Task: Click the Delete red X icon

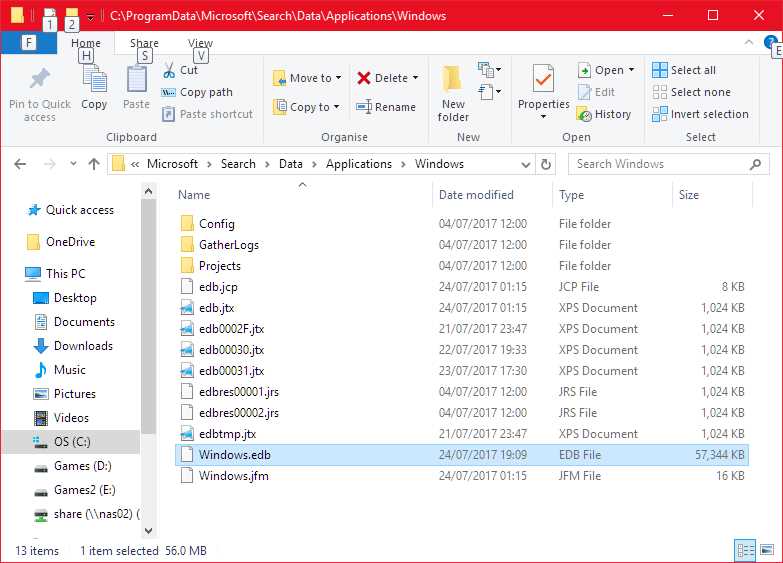Action: pyautogui.click(x=364, y=78)
